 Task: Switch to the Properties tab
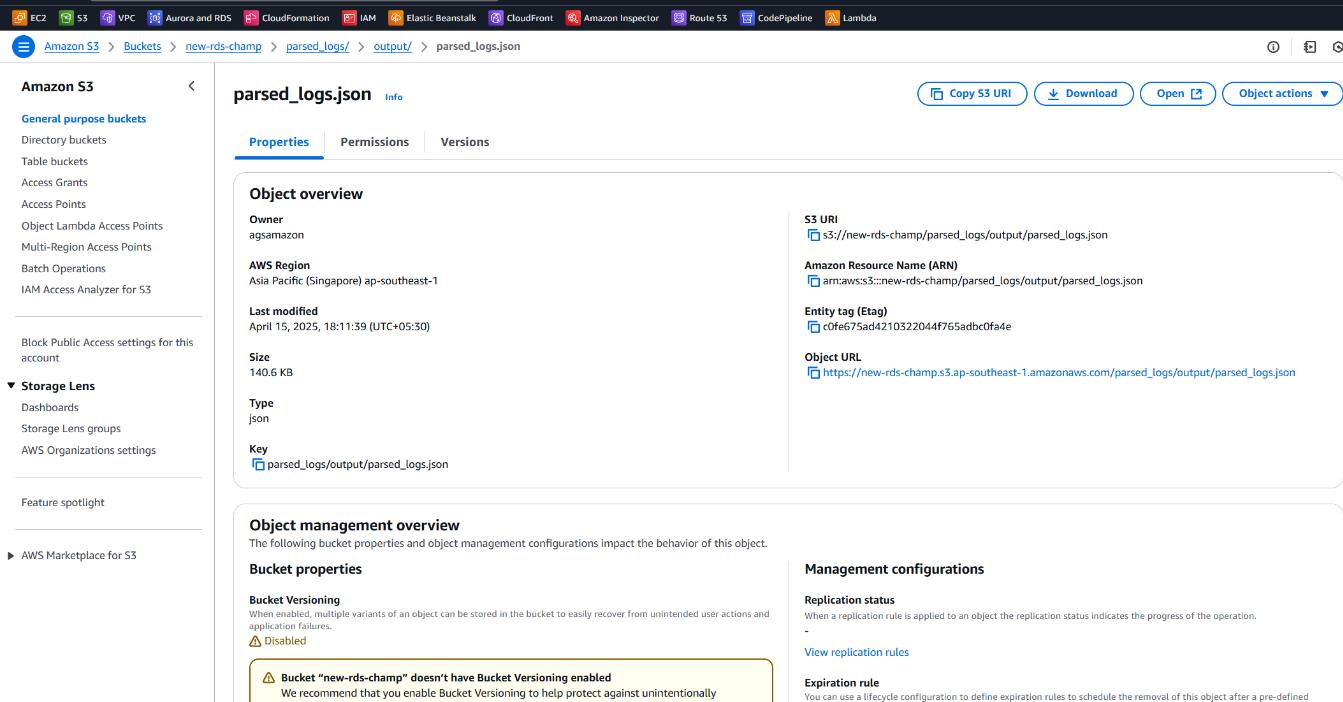[279, 142]
